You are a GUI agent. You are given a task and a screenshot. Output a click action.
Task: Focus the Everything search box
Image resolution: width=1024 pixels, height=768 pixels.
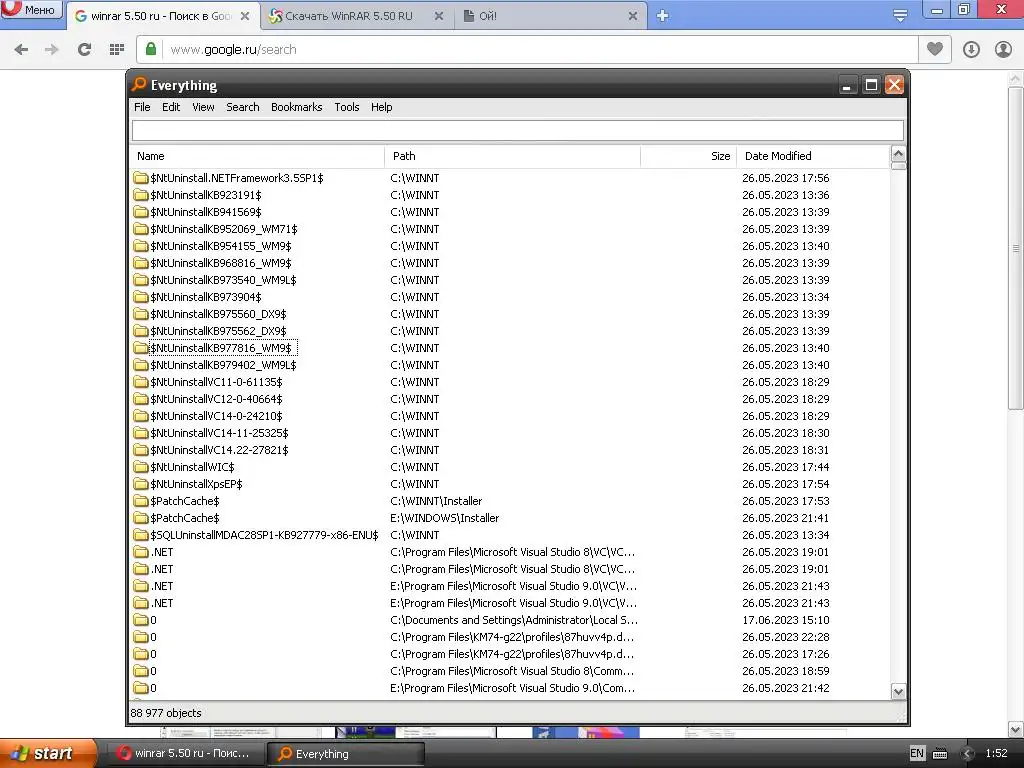click(517, 131)
